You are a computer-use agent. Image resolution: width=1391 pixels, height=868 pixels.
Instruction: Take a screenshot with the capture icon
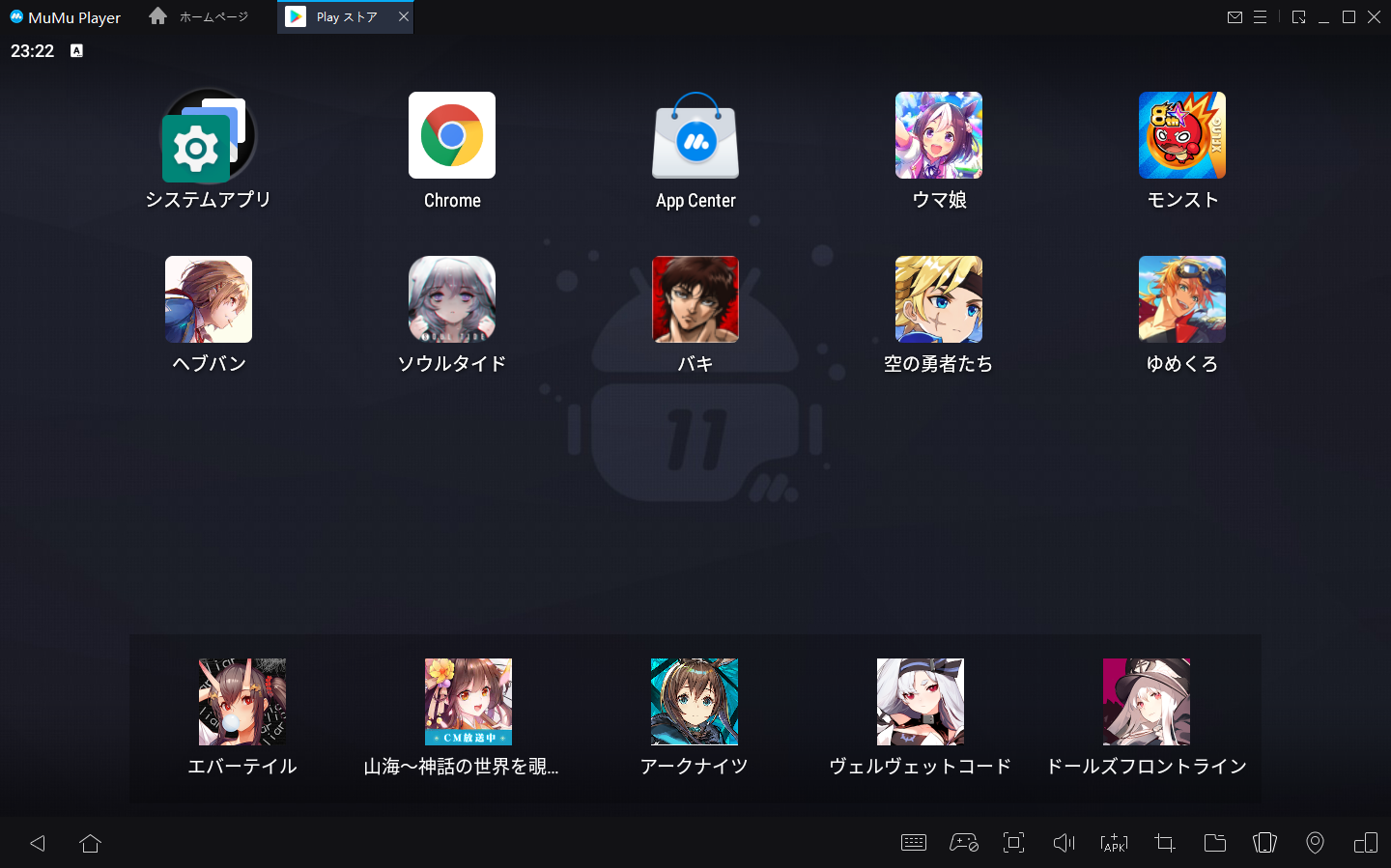[1013, 843]
